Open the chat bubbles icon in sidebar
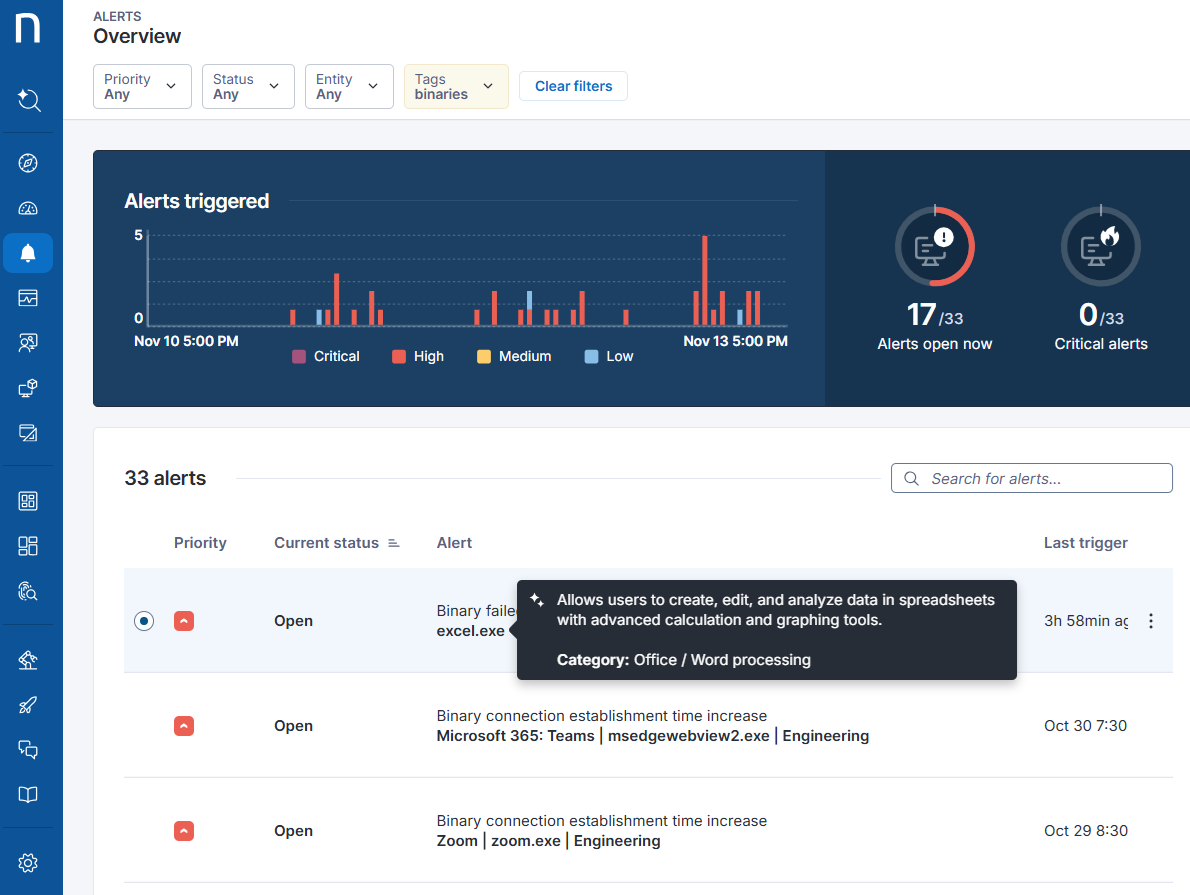This screenshot has height=895, width=1190. pyautogui.click(x=28, y=749)
